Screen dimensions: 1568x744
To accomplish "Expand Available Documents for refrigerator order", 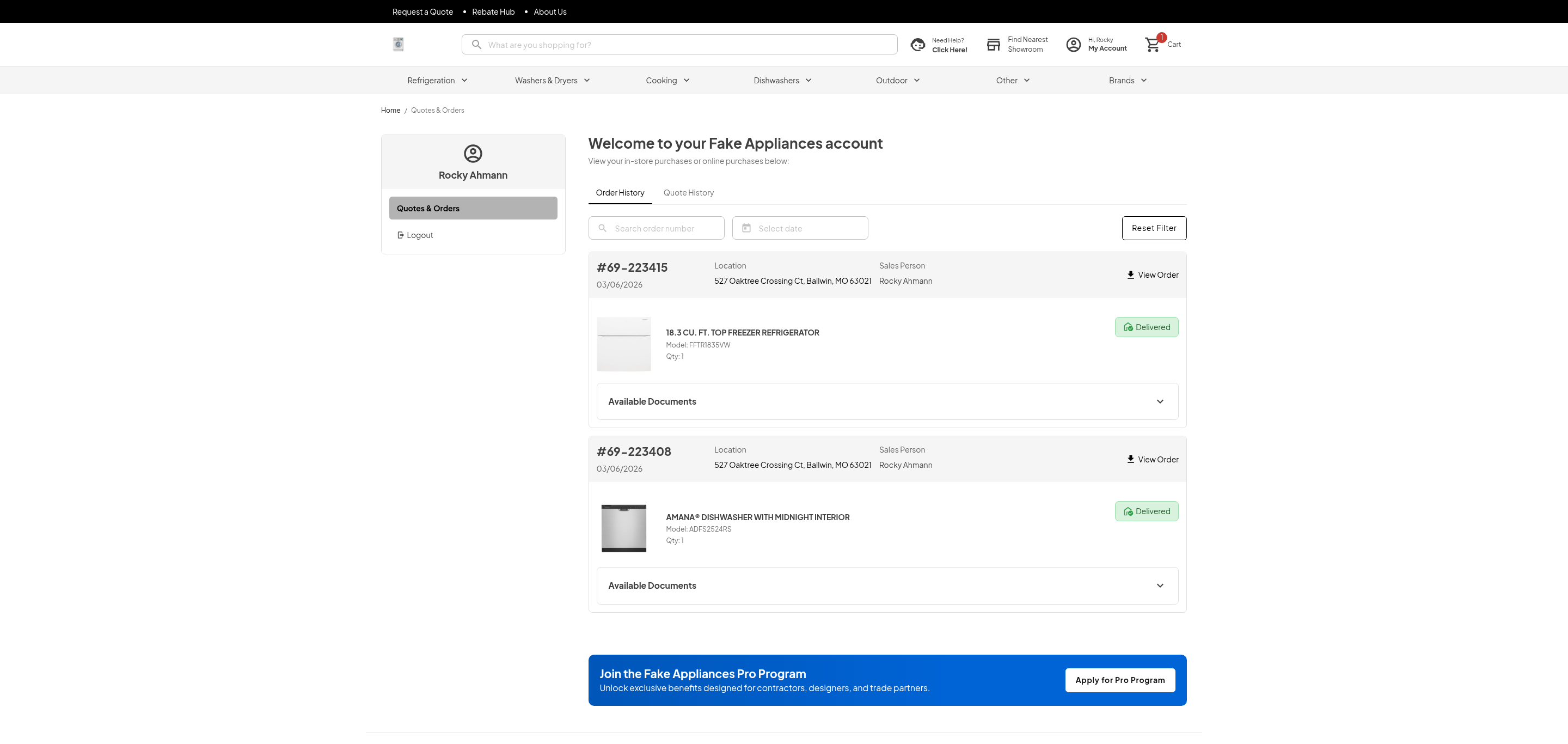I will pos(1160,401).
